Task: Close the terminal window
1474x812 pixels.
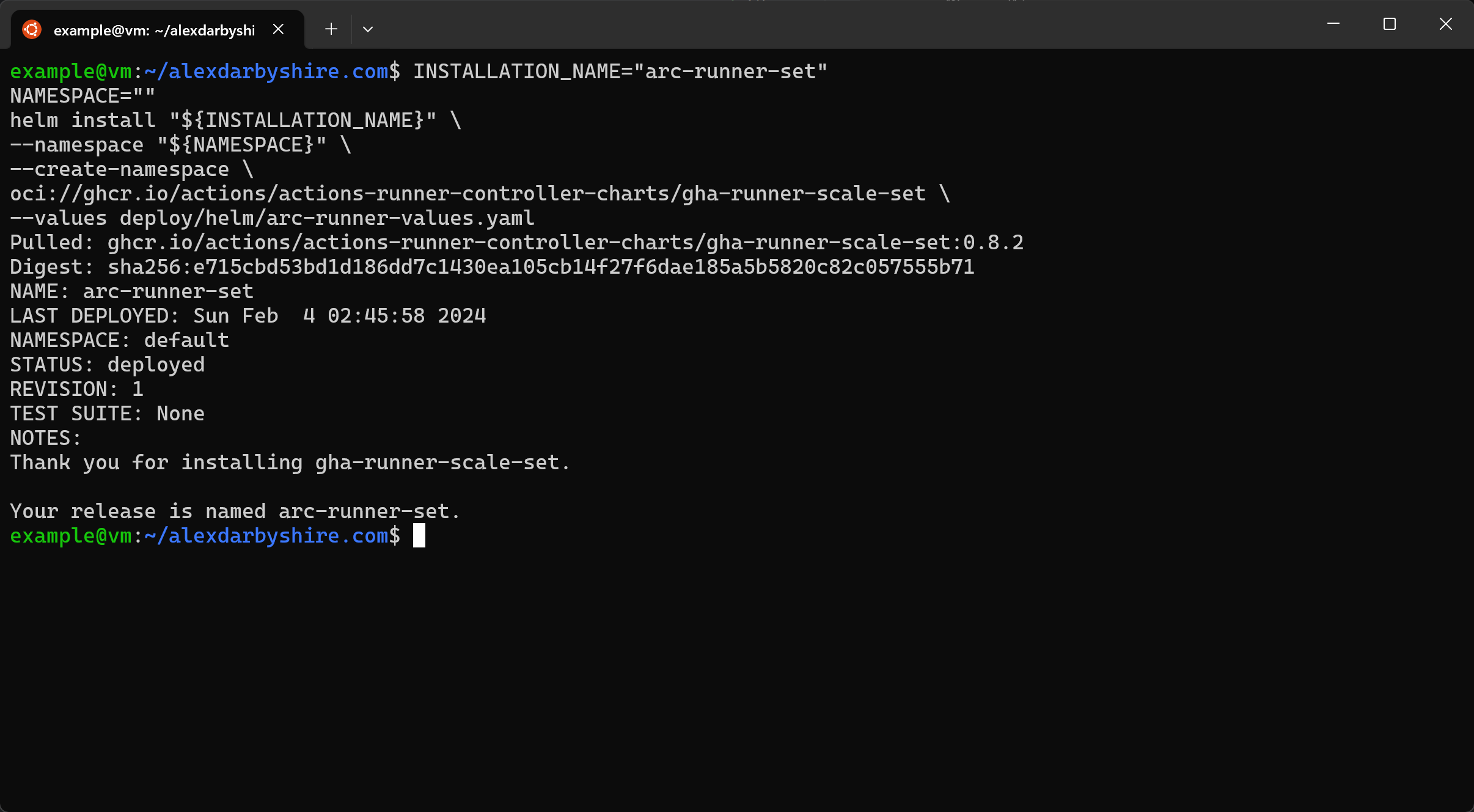Action: (x=1446, y=24)
